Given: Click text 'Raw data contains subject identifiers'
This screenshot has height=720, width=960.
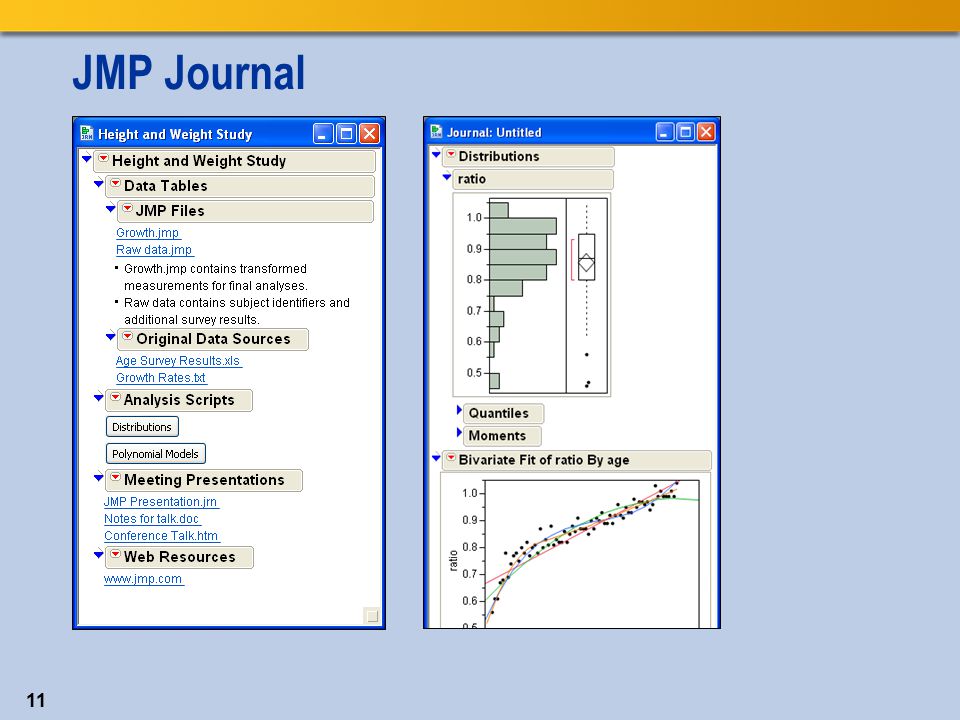Looking at the screenshot, I should (237, 311).
